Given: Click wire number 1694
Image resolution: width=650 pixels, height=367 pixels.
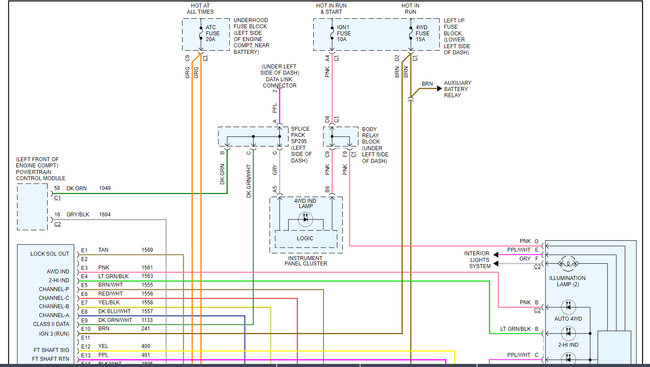Looking at the screenshot, I should pos(105,215).
